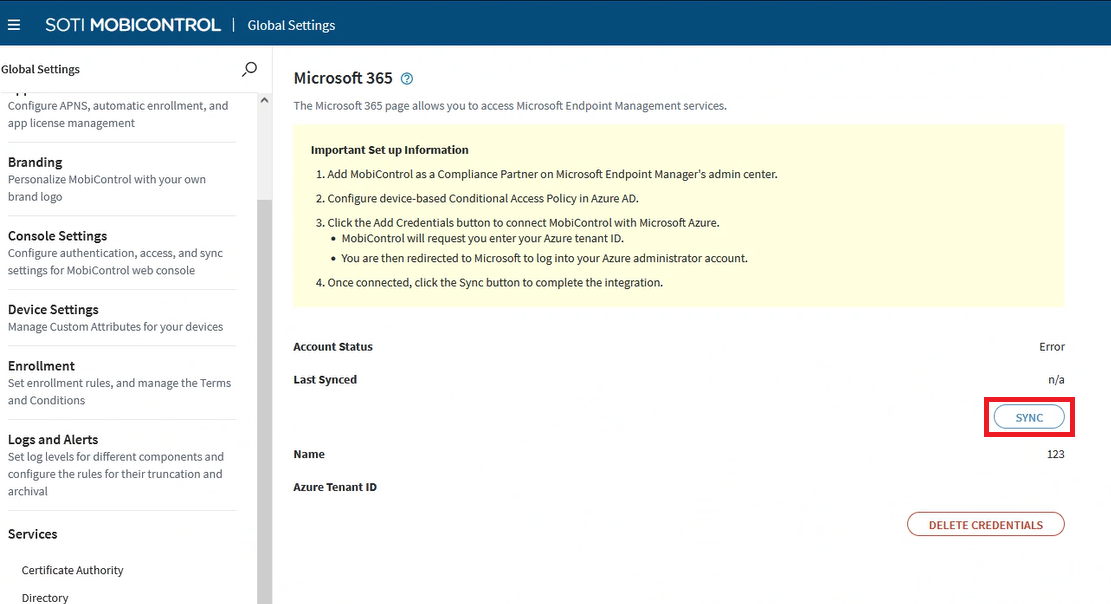The height and width of the screenshot is (604, 1111).
Task: Click the bullet about redirect to Microsoft
Action: point(544,258)
